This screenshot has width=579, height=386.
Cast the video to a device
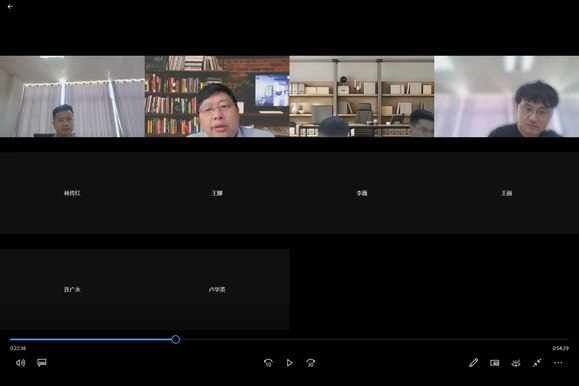pyautogui.click(x=516, y=363)
